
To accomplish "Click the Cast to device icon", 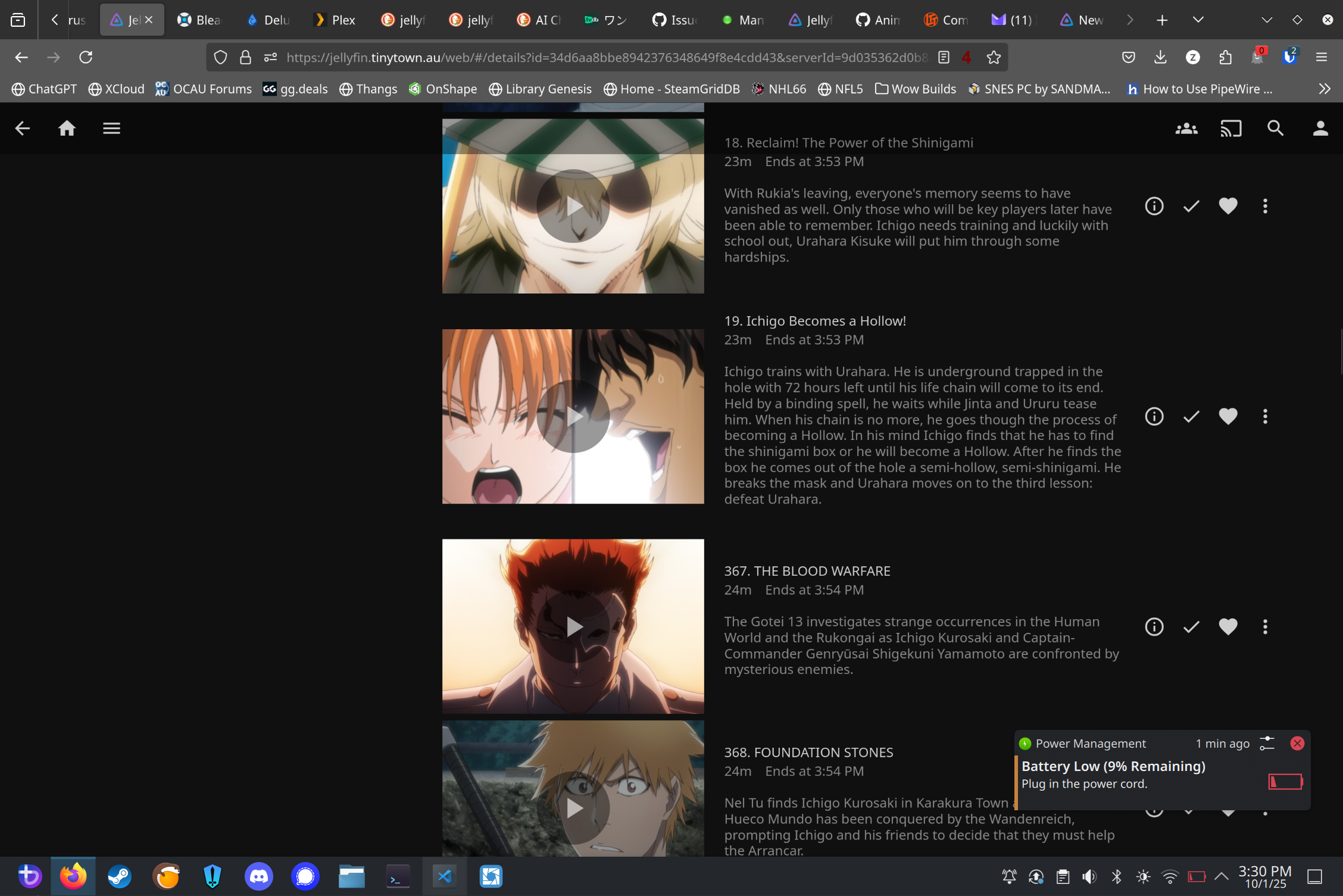I will click(1230, 129).
